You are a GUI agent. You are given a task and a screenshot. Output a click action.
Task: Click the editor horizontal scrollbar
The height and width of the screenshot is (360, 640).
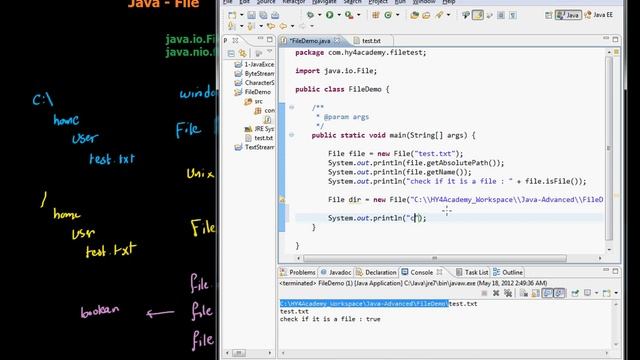(435, 258)
